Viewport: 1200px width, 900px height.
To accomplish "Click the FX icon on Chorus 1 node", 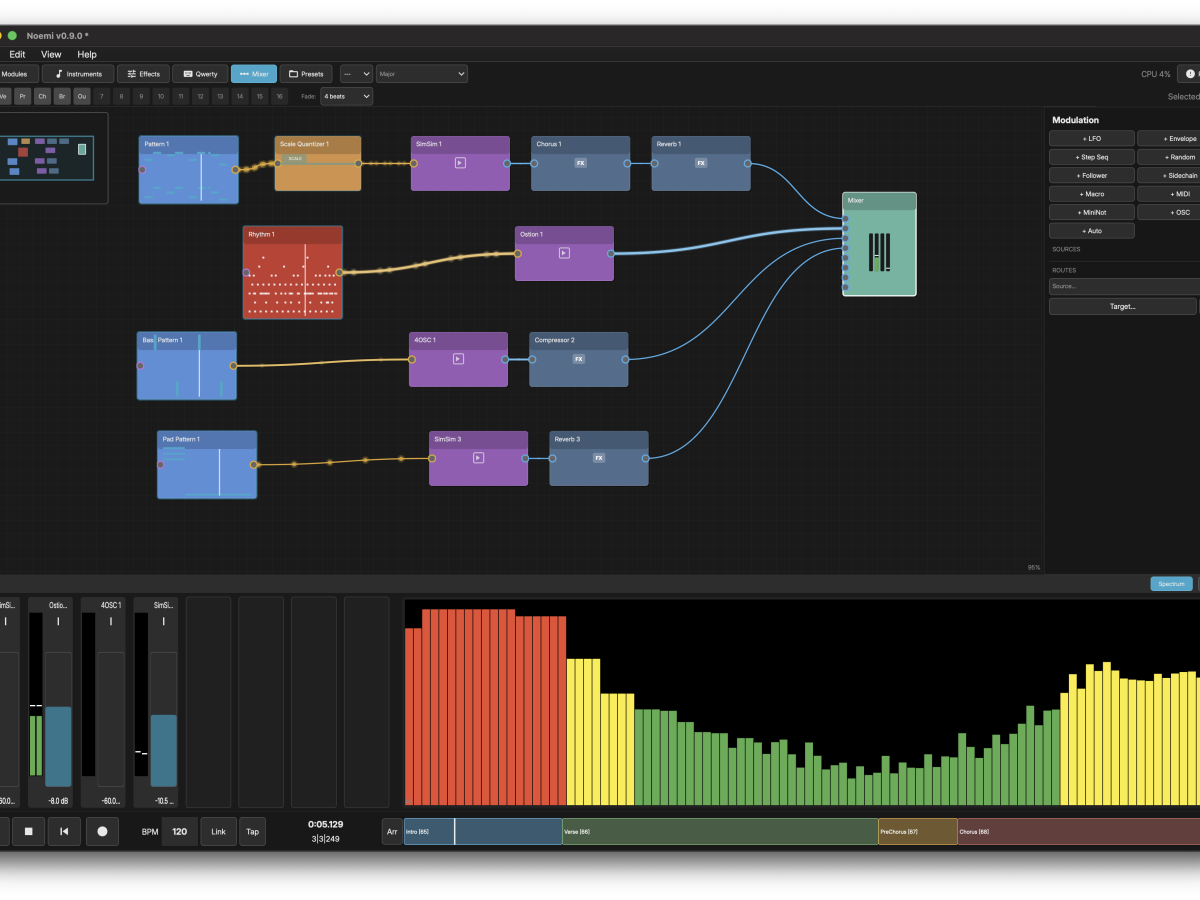I will tap(580, 163).
